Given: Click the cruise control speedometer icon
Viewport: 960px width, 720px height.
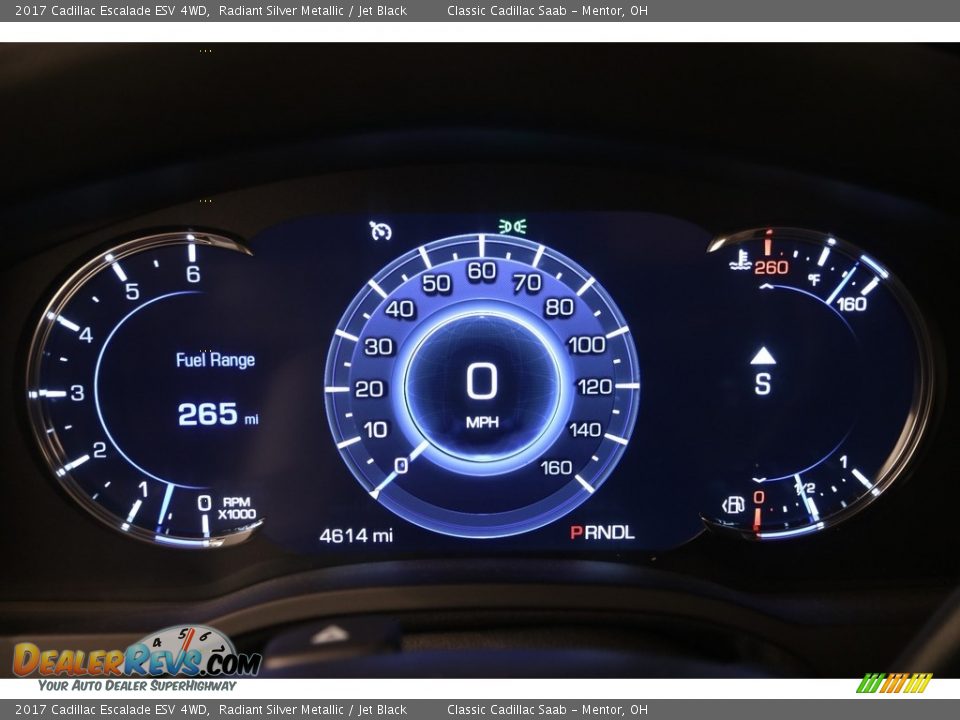Looking at the screenshot, I should point(381,231).
